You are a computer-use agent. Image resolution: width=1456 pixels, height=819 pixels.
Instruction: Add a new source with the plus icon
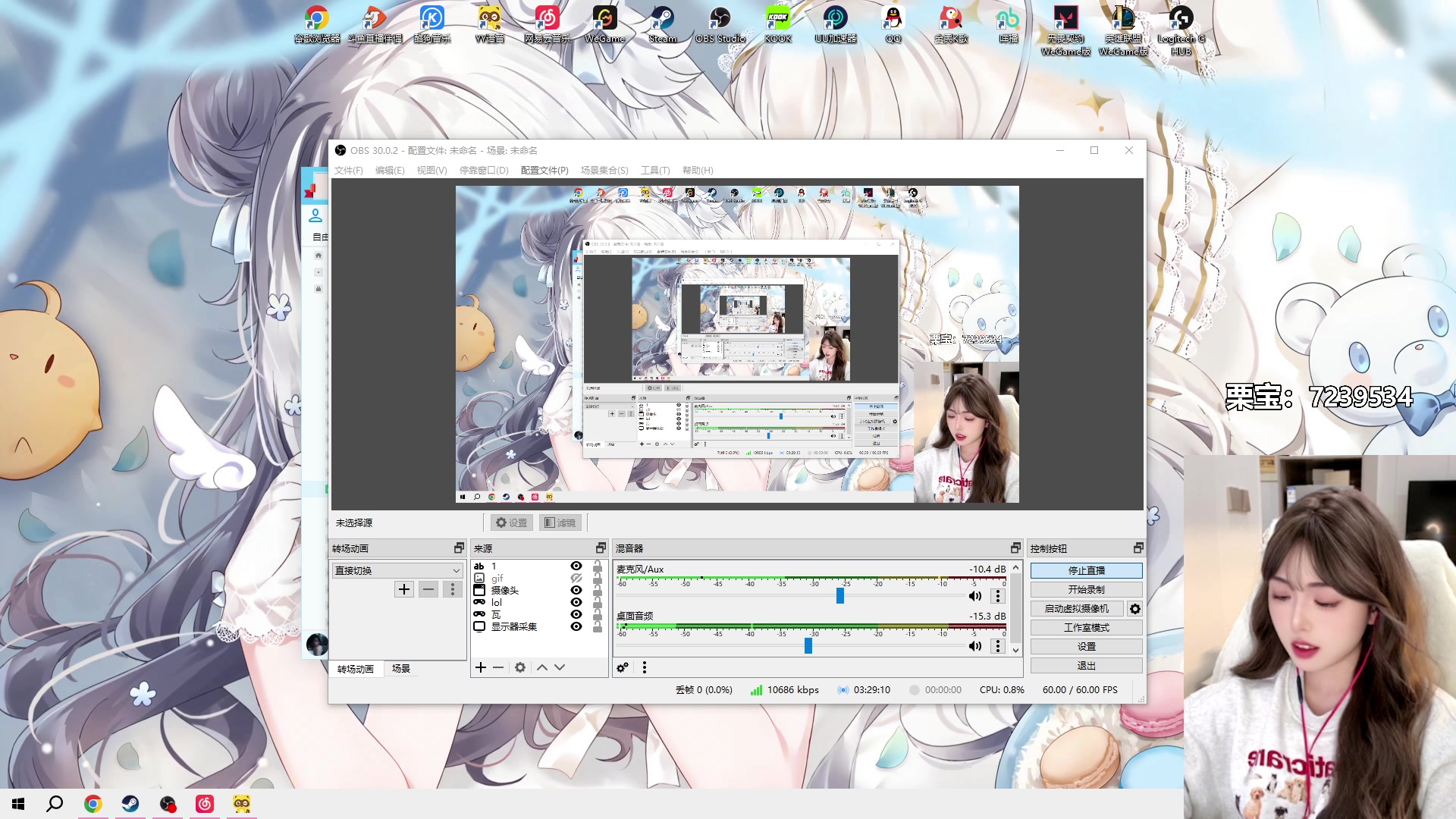tap(481, 667)
